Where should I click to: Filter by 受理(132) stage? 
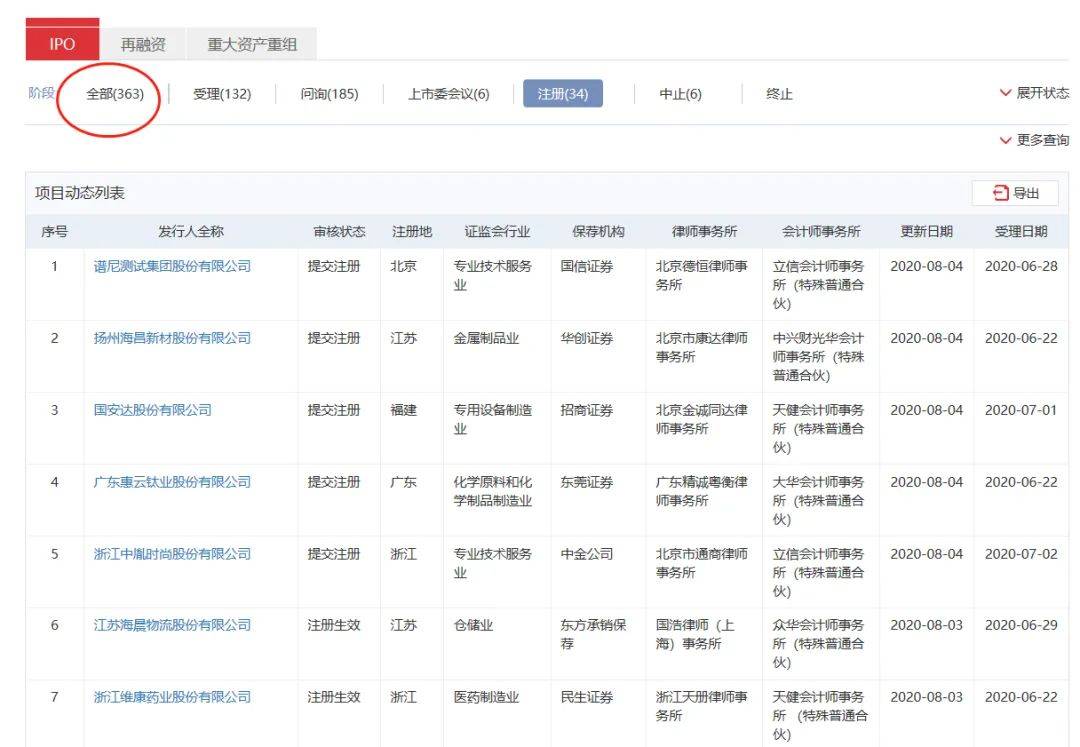[222, 94]
